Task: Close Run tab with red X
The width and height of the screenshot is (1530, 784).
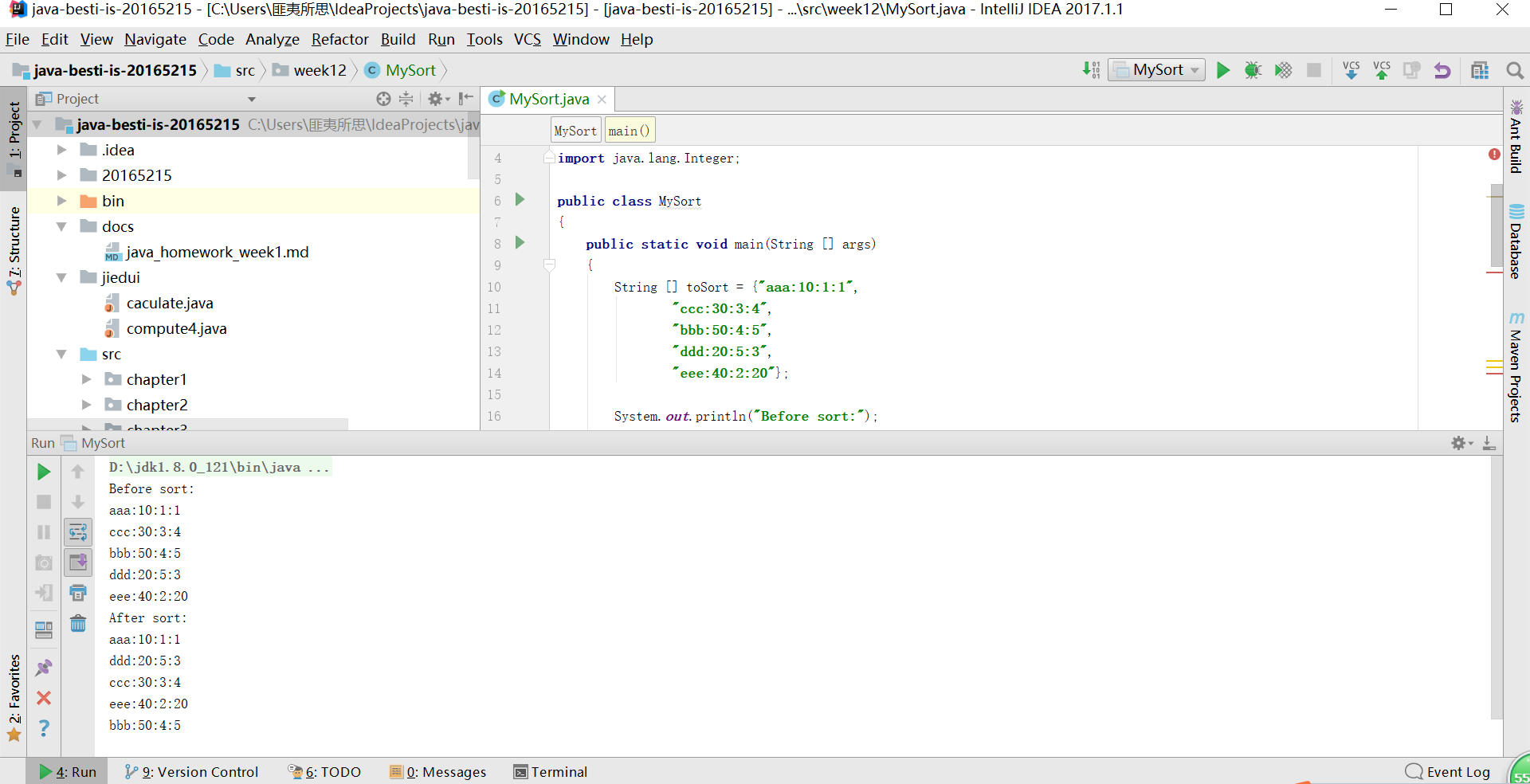Action: click(x=44, y=698)
